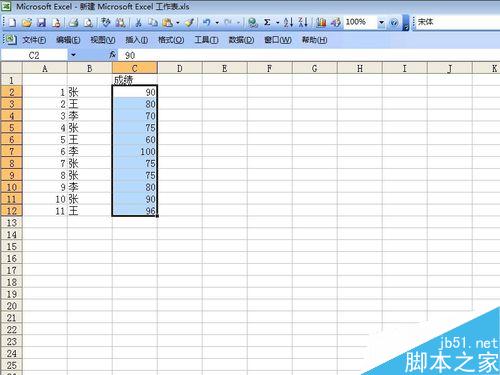Viewport: 500px width, 375px height.
Task: Insert a hyperlink with the globe icon
Action: 253,23
